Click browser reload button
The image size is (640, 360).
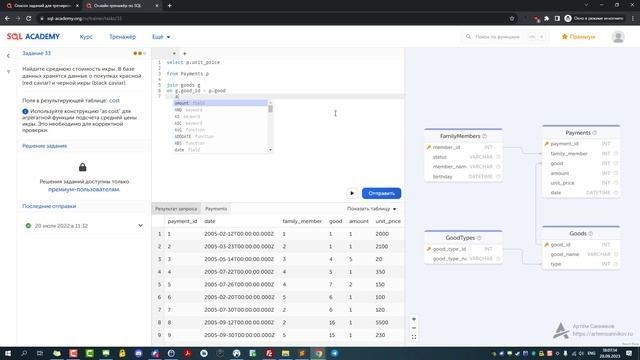pyautogui.click(x=28, y=18)
